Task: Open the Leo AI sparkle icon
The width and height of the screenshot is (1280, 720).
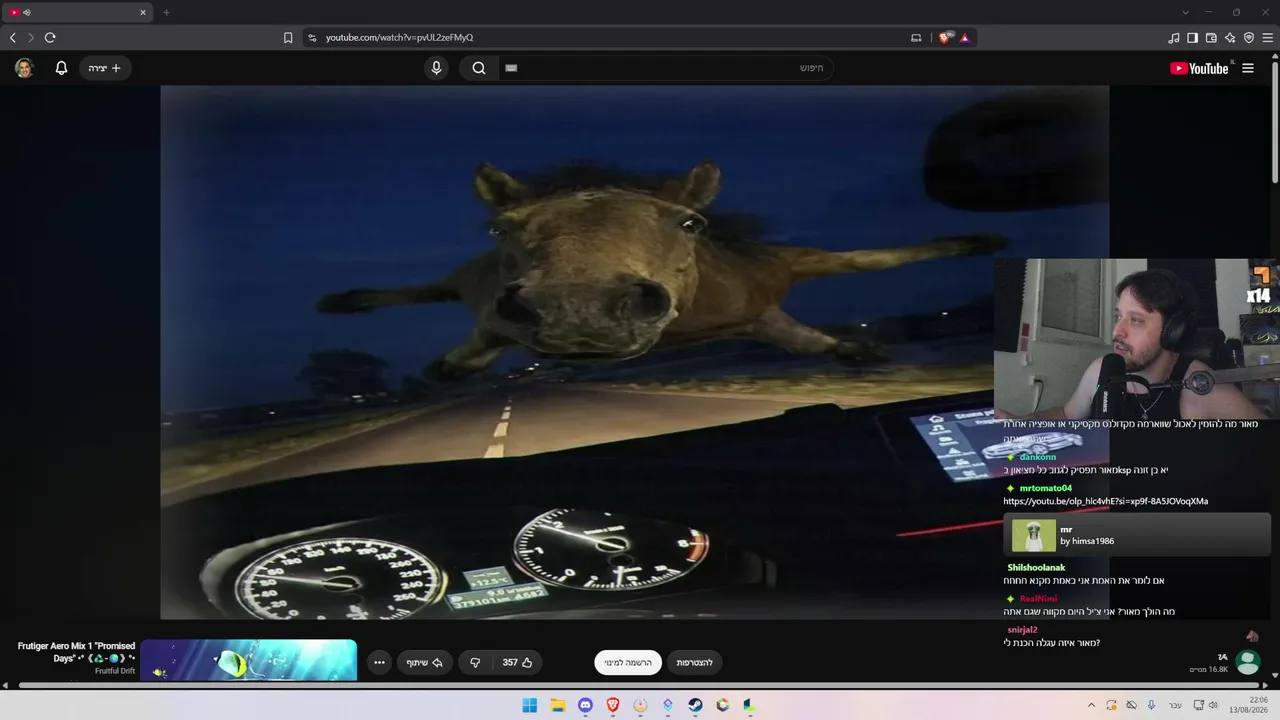Action: (1230, 38)
